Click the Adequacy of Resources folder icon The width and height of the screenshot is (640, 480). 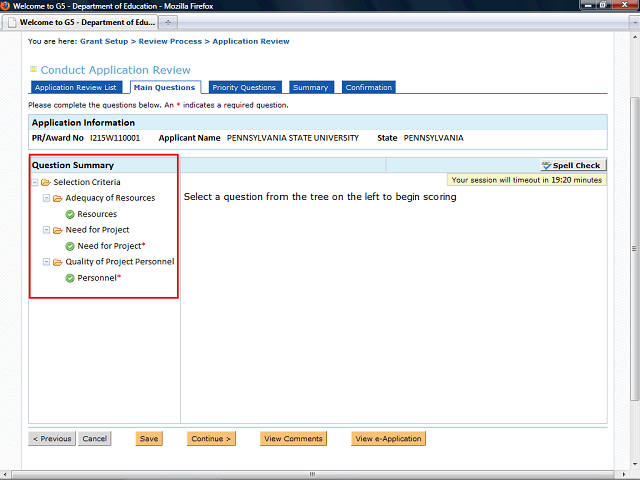[58, 198]
